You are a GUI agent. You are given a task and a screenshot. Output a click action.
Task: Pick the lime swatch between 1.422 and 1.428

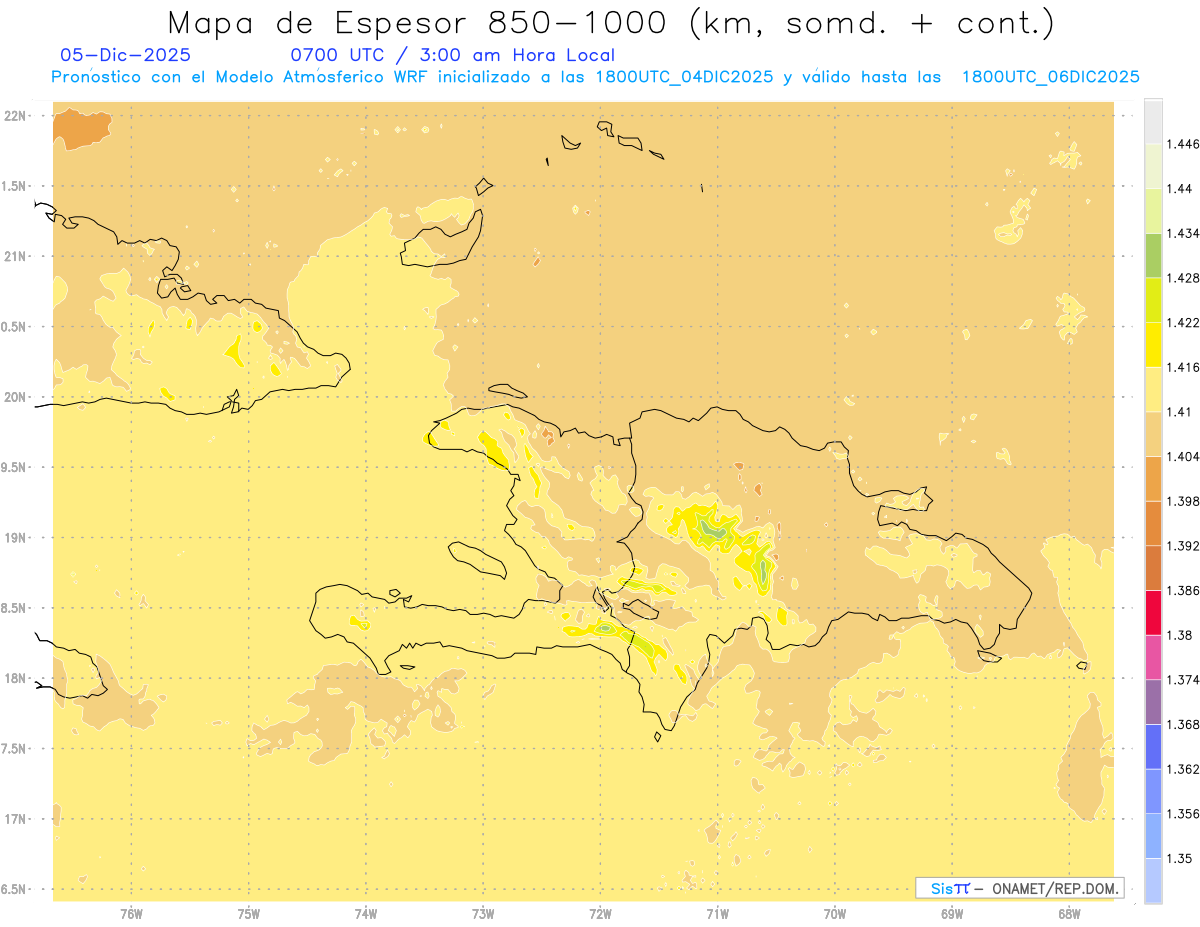[x=1153, y=300]
